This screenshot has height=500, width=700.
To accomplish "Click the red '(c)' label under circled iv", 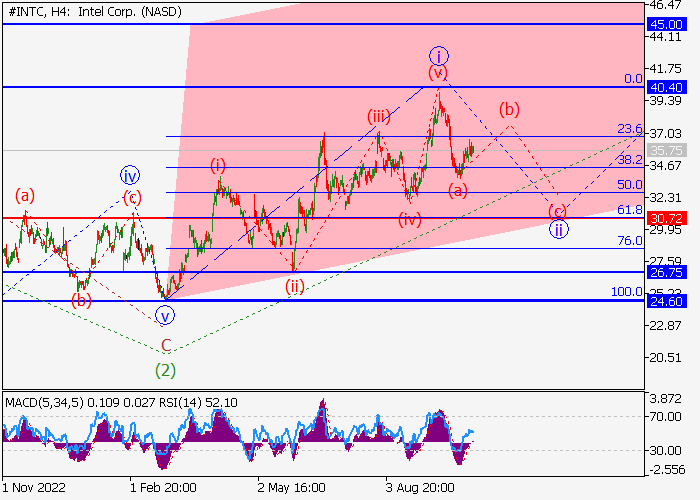I will coord(132,197).
